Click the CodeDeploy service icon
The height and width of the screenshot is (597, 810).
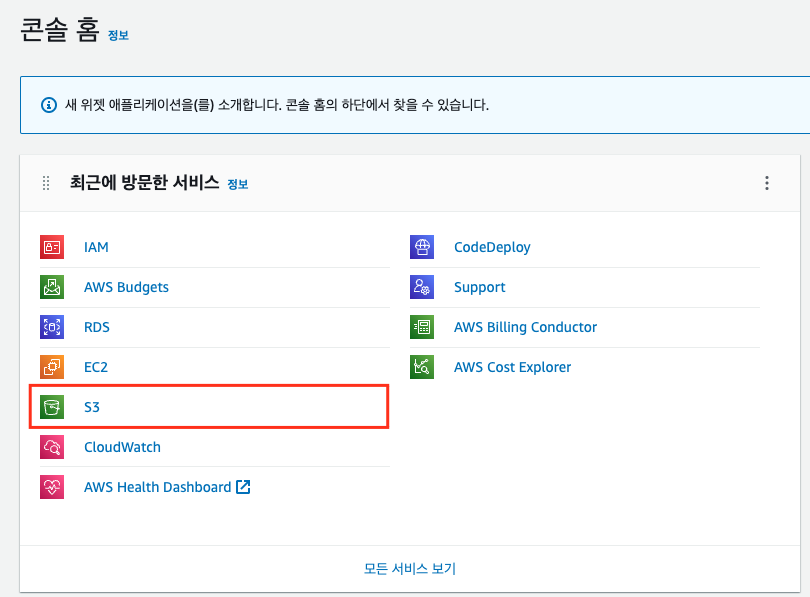pyautogui.click(x=422, y=247)
